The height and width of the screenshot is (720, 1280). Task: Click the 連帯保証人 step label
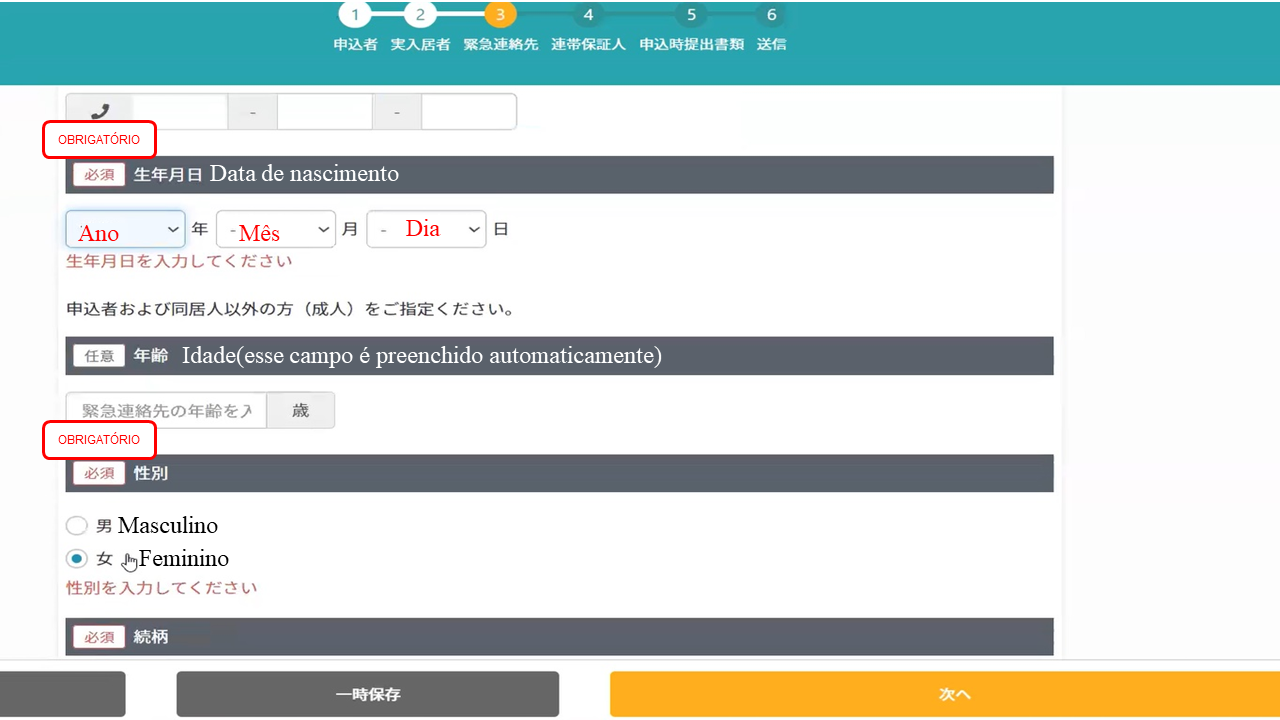pos(588,45)
